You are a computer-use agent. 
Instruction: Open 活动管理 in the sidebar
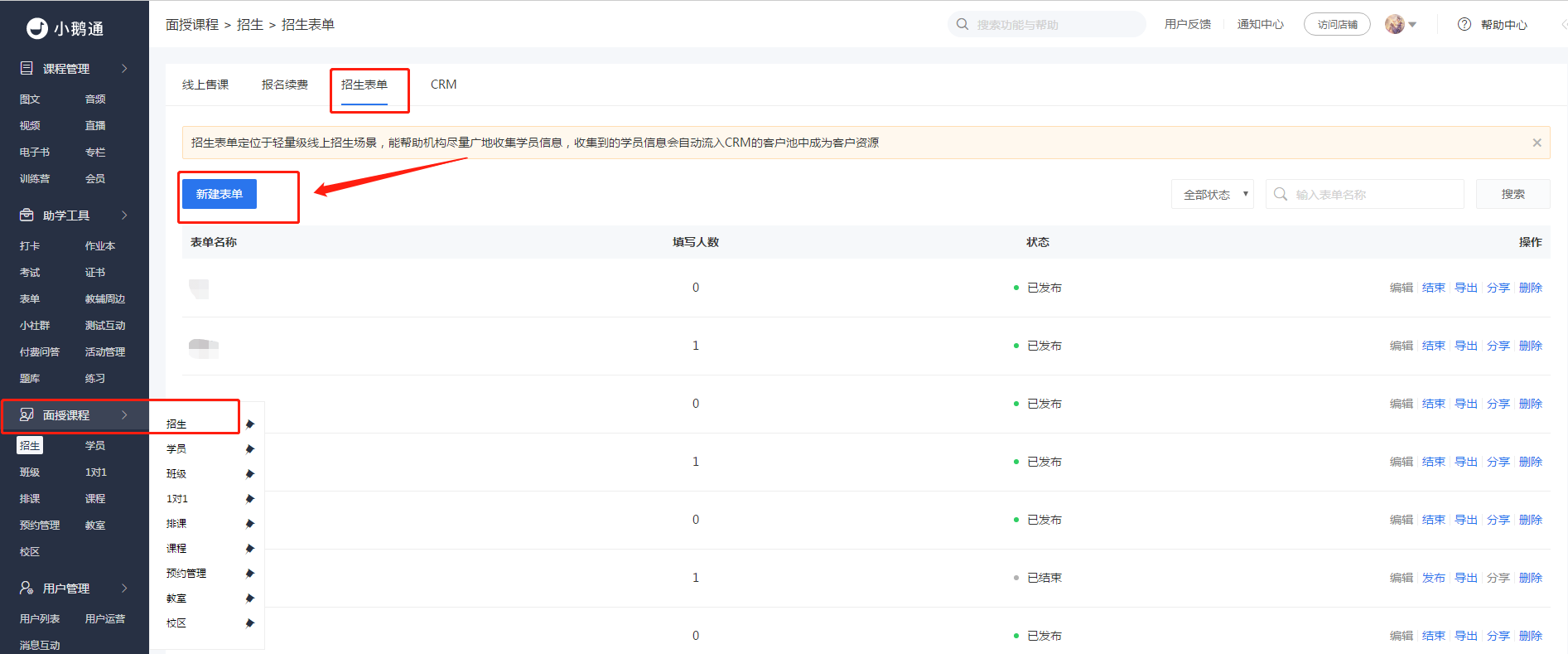tap(105, 352)
